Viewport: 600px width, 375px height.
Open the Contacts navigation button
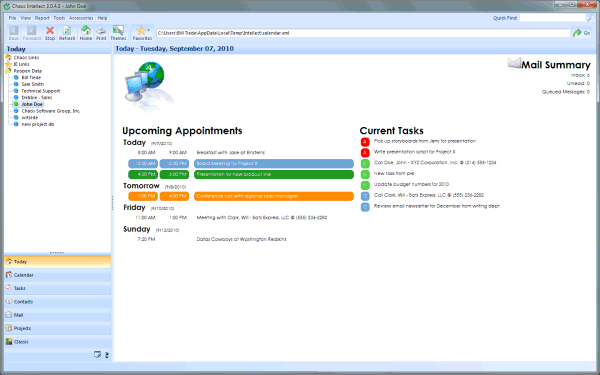[57, 302]
